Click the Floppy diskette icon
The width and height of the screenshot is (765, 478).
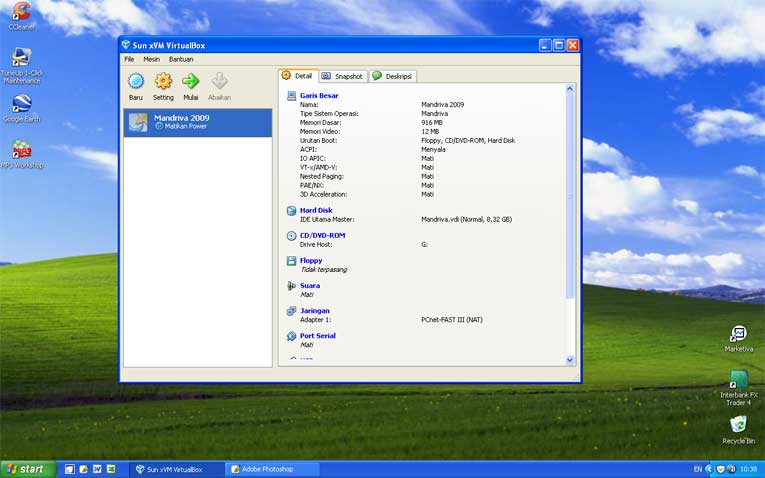click(291, 260)
